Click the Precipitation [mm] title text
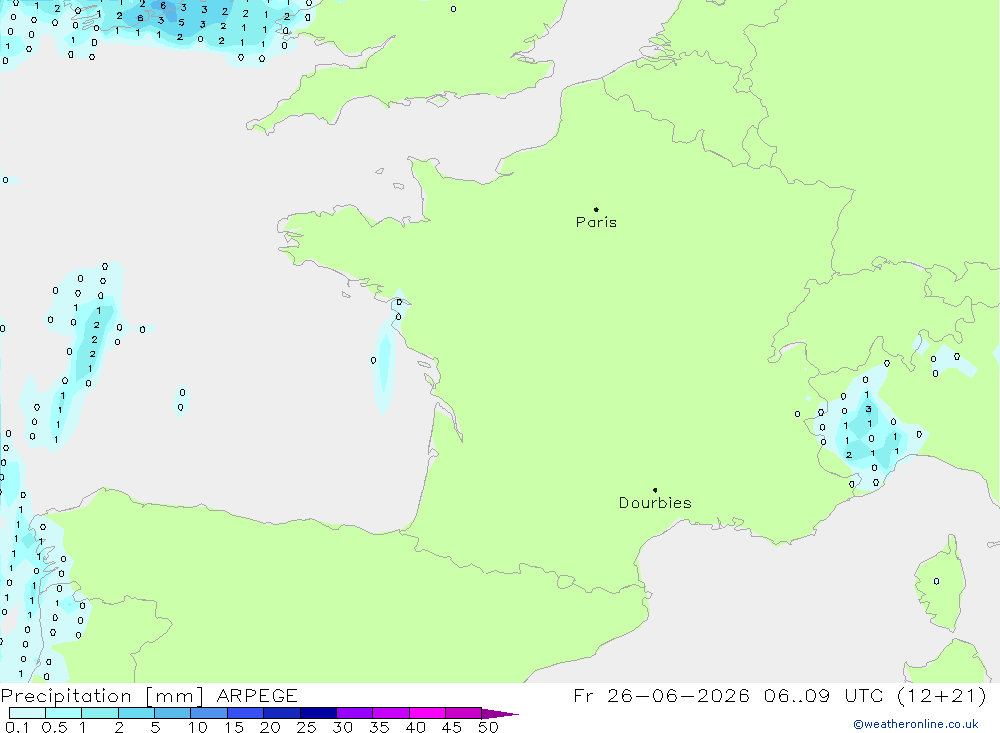The height and width of the screenshot is (733, 1000). click(x=102, y=695)
